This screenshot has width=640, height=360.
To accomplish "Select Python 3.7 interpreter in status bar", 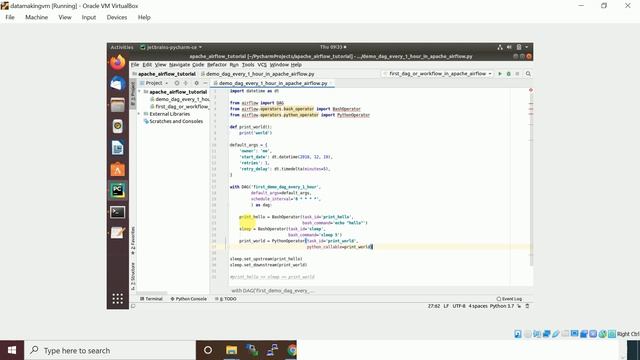I will (502, 306).
